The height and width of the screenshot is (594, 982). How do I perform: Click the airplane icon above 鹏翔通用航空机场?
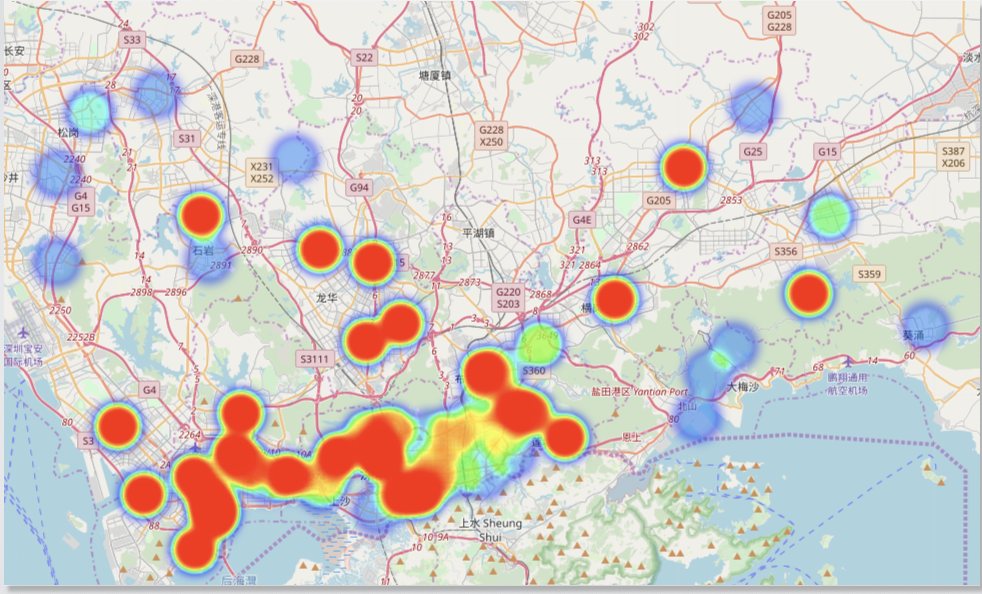click(848, 362)
